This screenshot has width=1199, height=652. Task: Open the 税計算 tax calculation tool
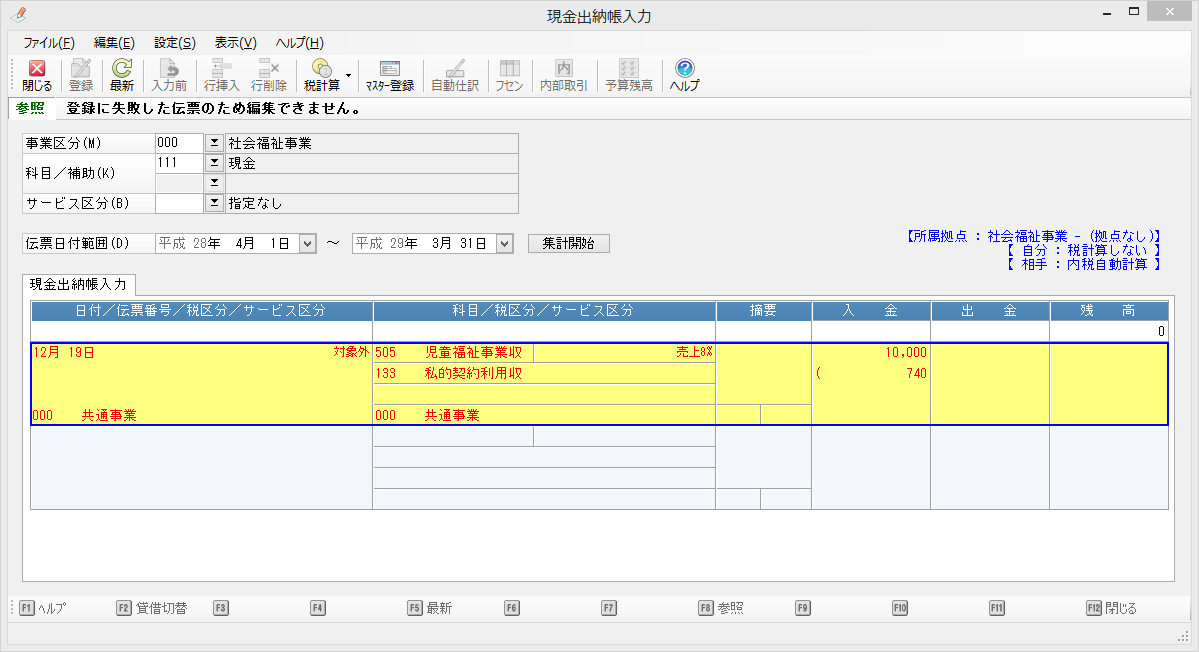(x=321, y=76)
